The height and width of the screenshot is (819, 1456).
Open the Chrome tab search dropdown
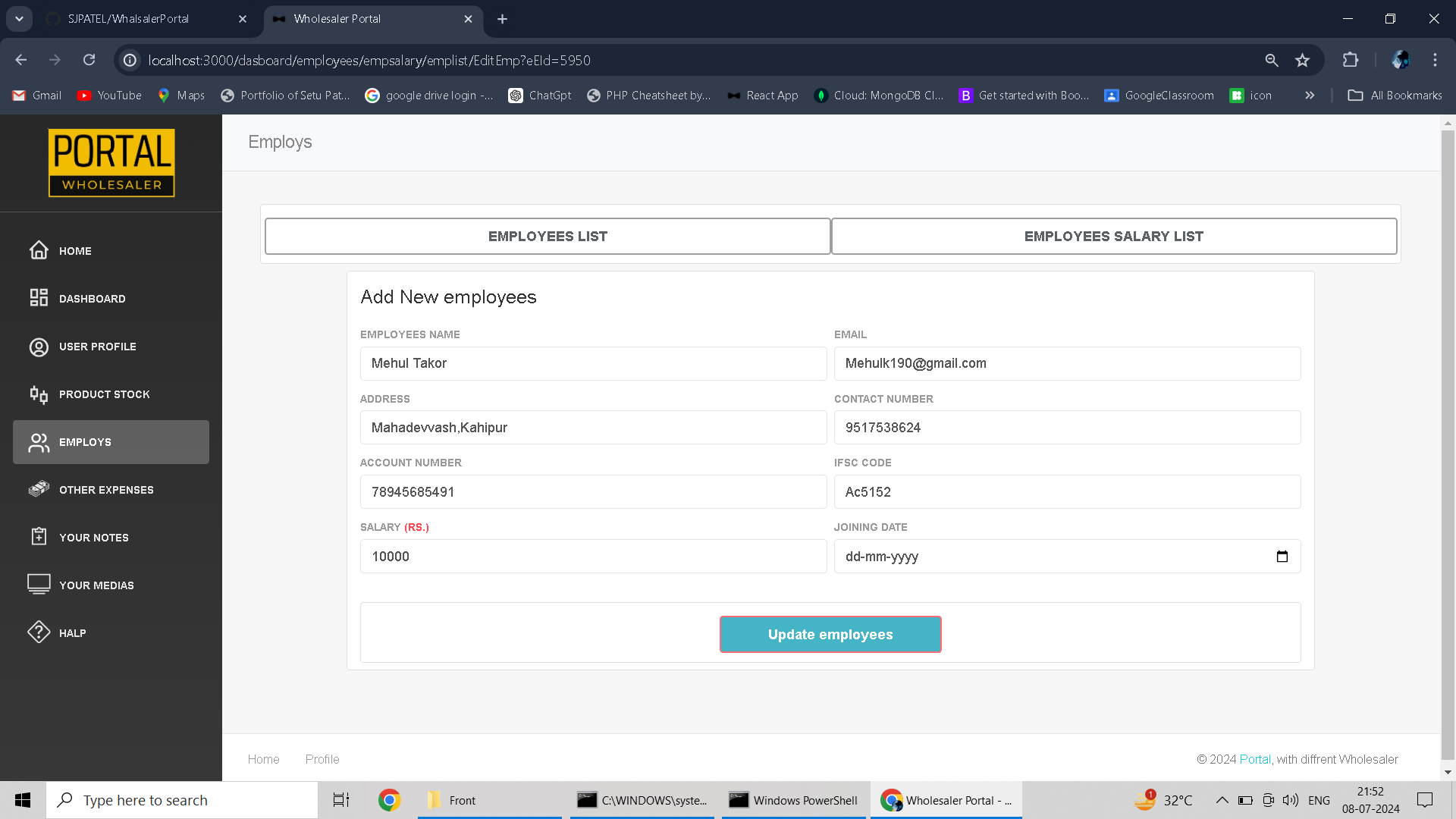(19, 19)
